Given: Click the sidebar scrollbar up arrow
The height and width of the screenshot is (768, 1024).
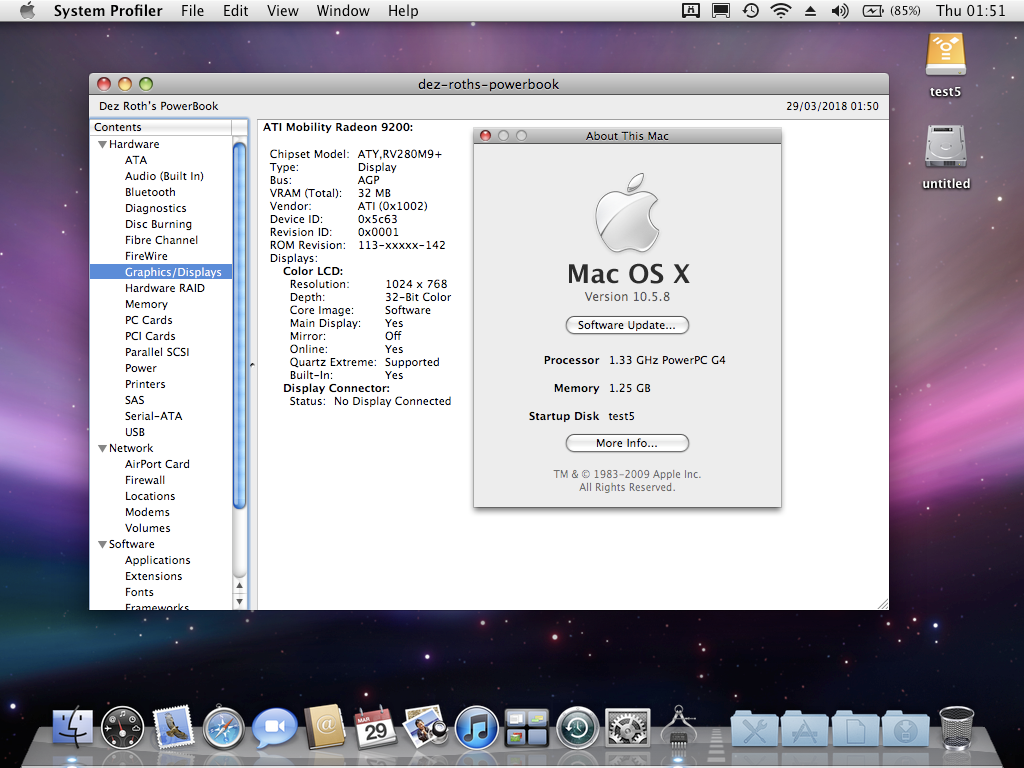Looking at the screenshot, I should click(x=240, y=586).
